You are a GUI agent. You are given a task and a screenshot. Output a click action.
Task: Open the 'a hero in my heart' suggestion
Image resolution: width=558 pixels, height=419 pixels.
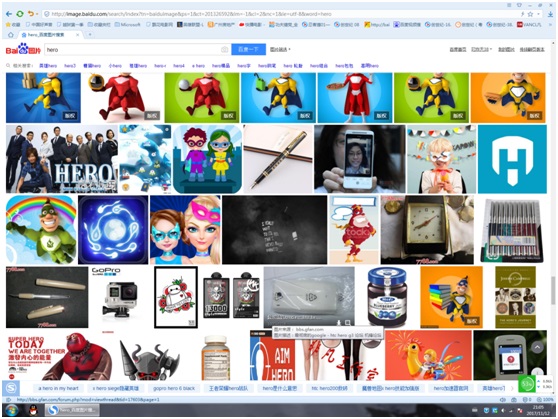[x=58, y=388]
